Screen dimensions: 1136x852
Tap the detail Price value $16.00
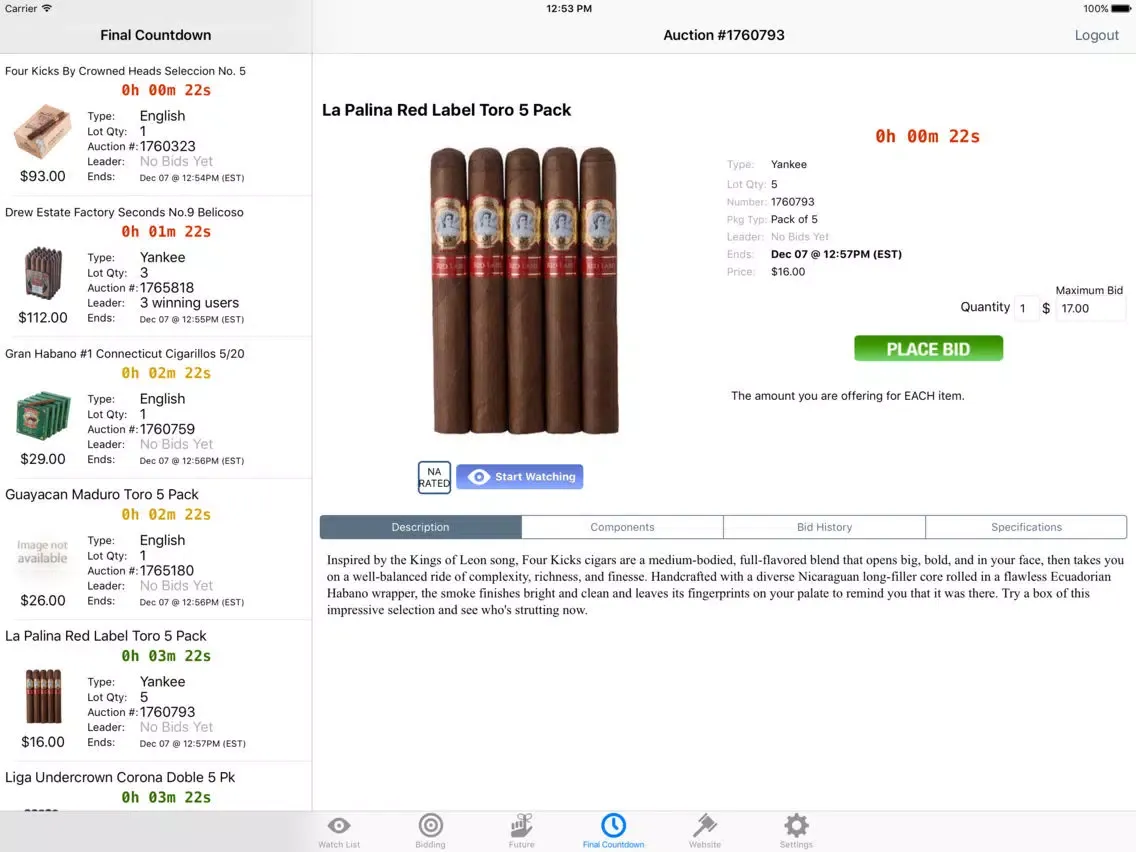[x=788, y=272]
